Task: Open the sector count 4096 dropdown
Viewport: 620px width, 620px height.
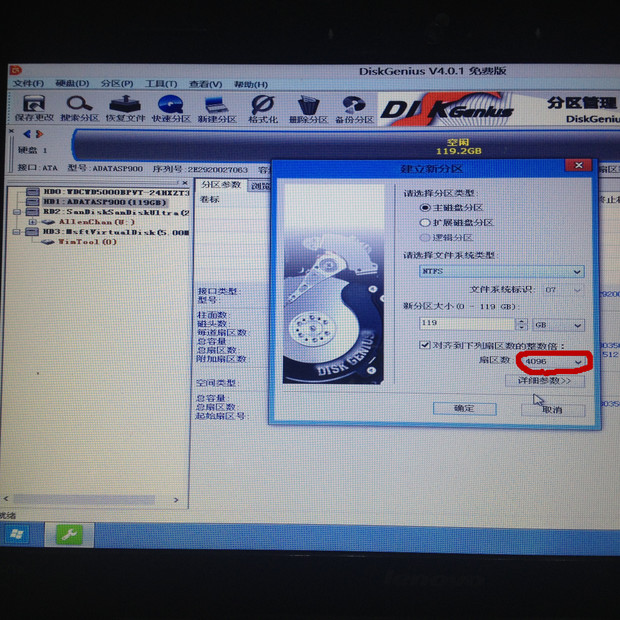Action: pyautogui.click(x=553, y=361)
